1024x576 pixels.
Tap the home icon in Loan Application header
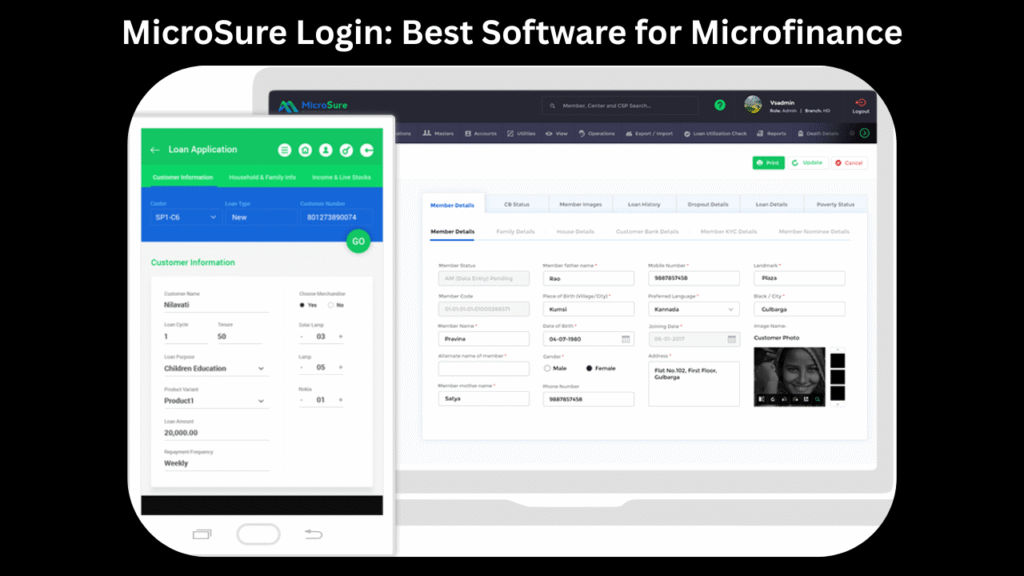[305, 150]
